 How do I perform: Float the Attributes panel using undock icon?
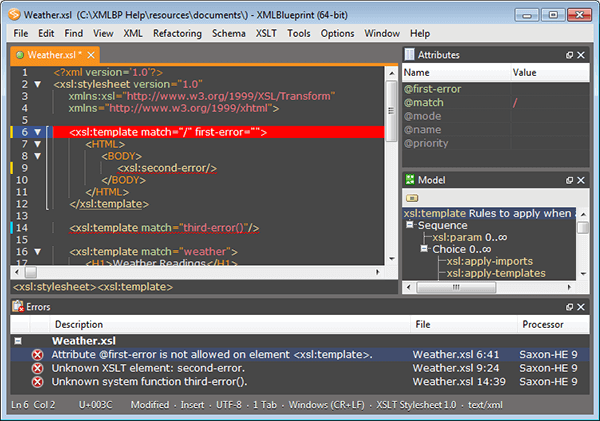click(x=570, y=56)
